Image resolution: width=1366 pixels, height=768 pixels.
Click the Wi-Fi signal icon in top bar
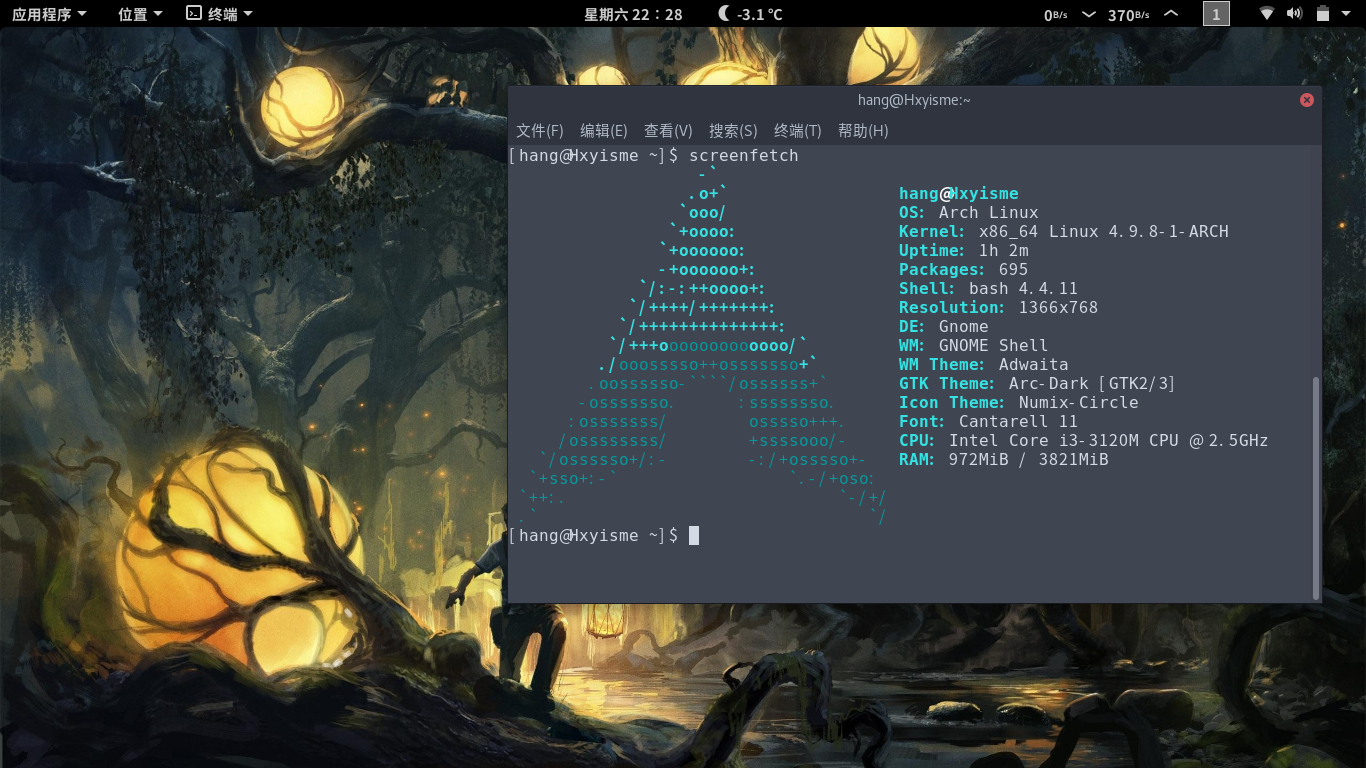point(1267,14)
